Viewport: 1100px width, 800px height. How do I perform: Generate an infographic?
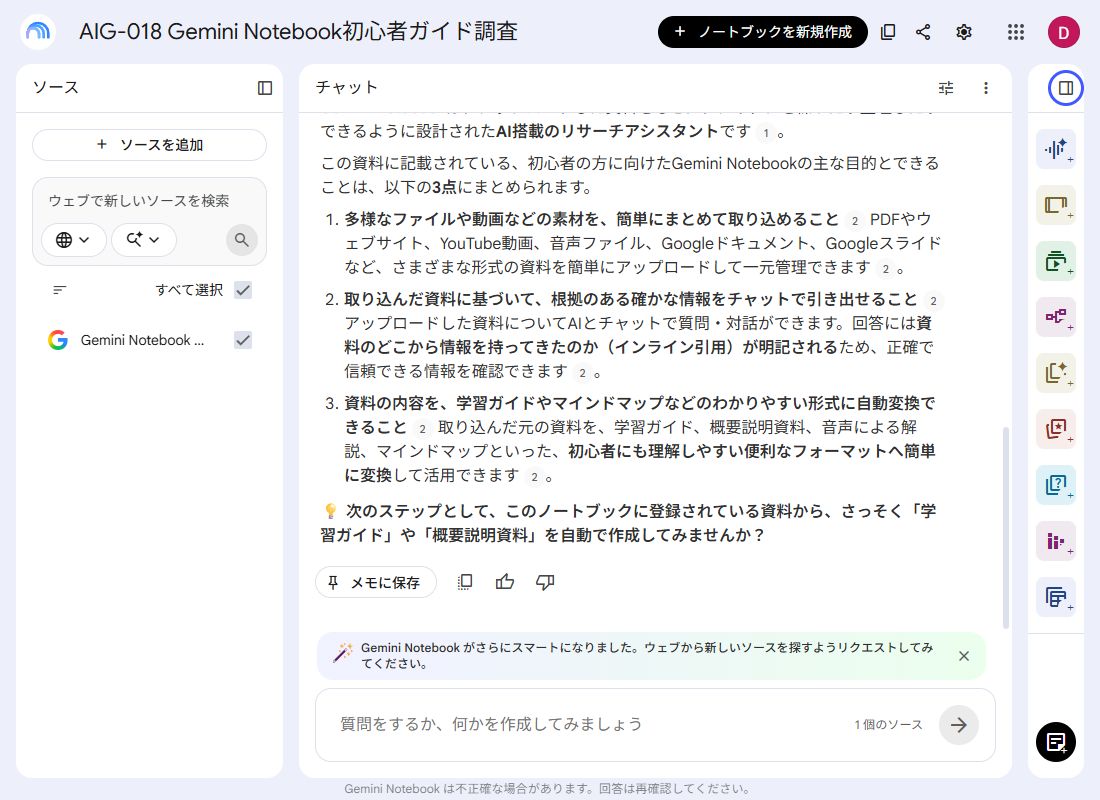(1056, 541)
